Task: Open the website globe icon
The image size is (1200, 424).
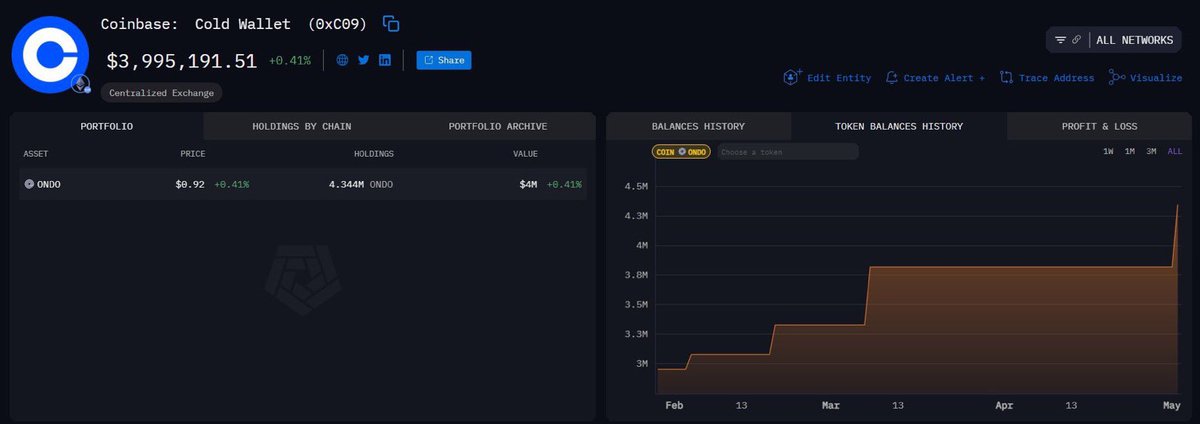Action: pyautogui.click(x=343, y=60)
